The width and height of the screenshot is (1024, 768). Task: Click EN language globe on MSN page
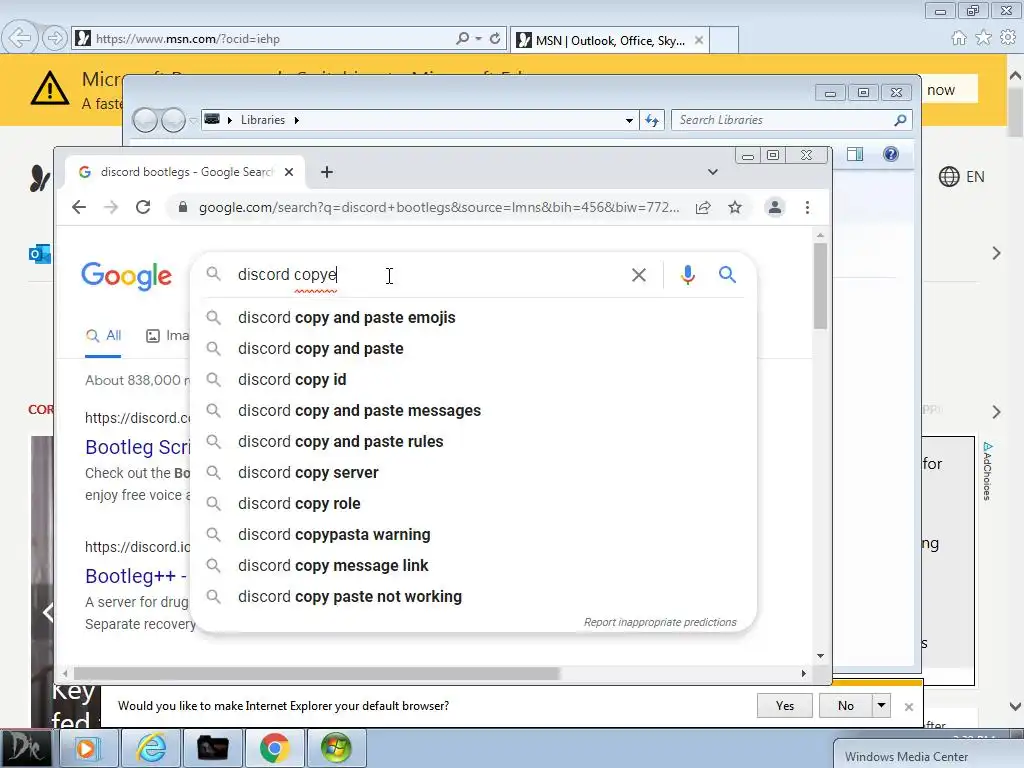[961, 176]
